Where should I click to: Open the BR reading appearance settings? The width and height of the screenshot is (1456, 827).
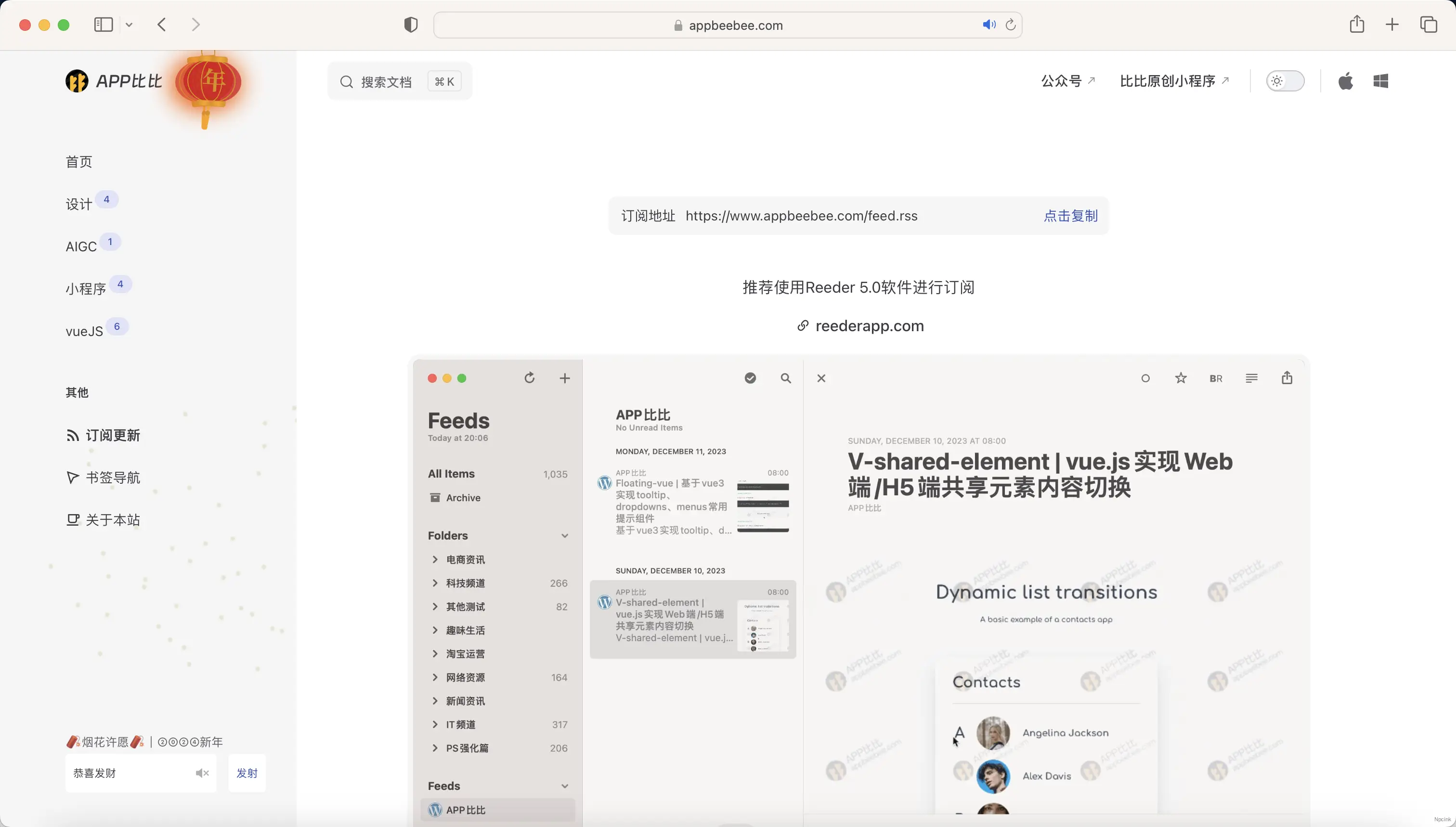1216,378
